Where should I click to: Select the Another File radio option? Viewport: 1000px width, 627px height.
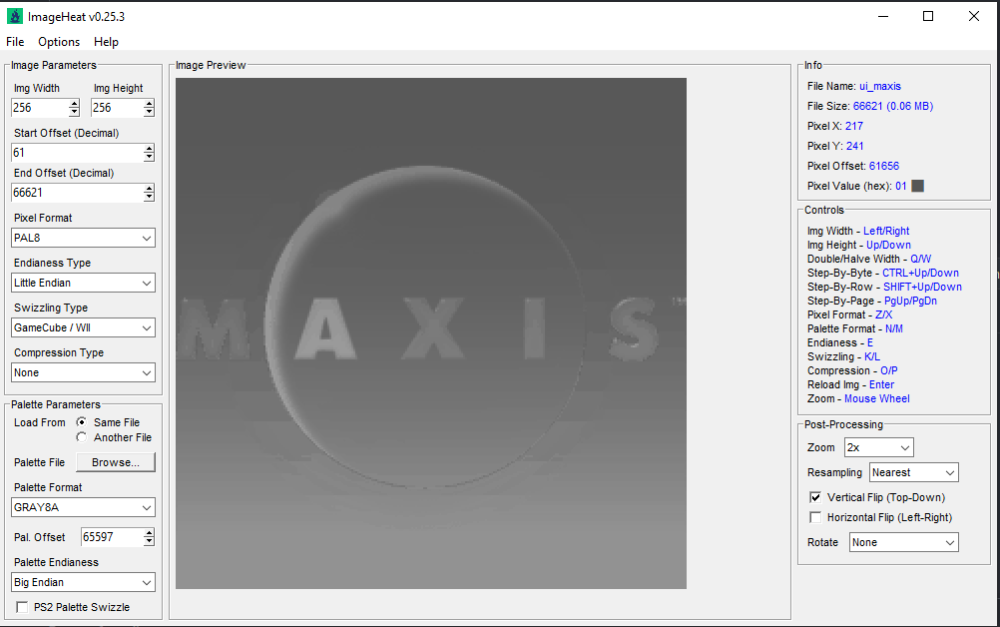82,438
